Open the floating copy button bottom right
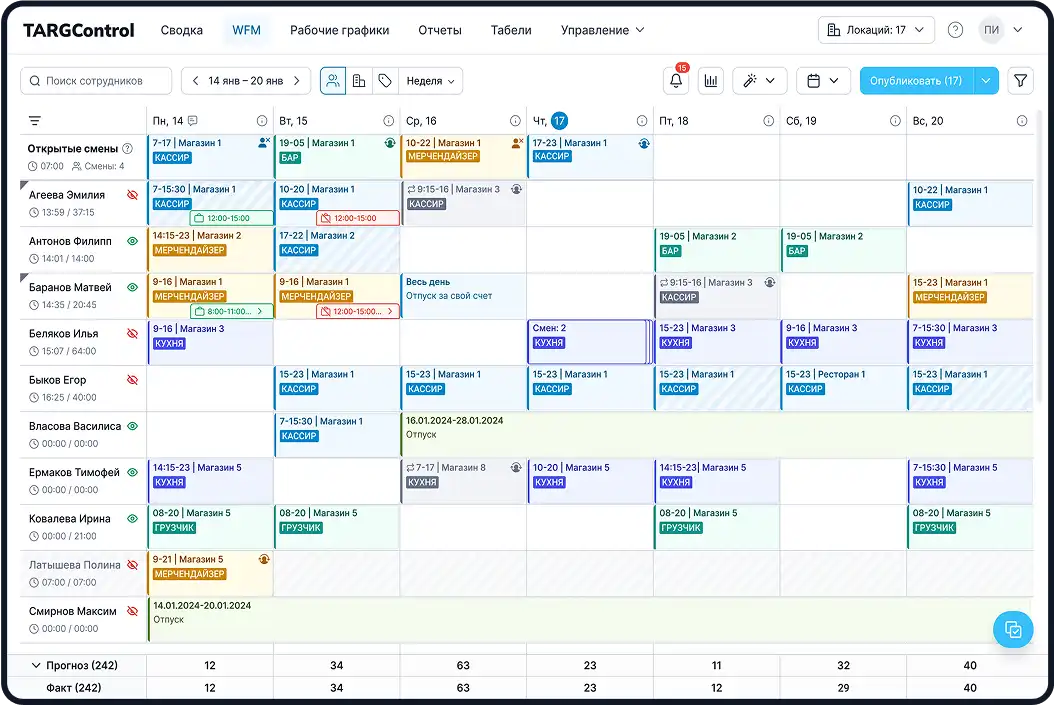 (x=1013, y=630)
